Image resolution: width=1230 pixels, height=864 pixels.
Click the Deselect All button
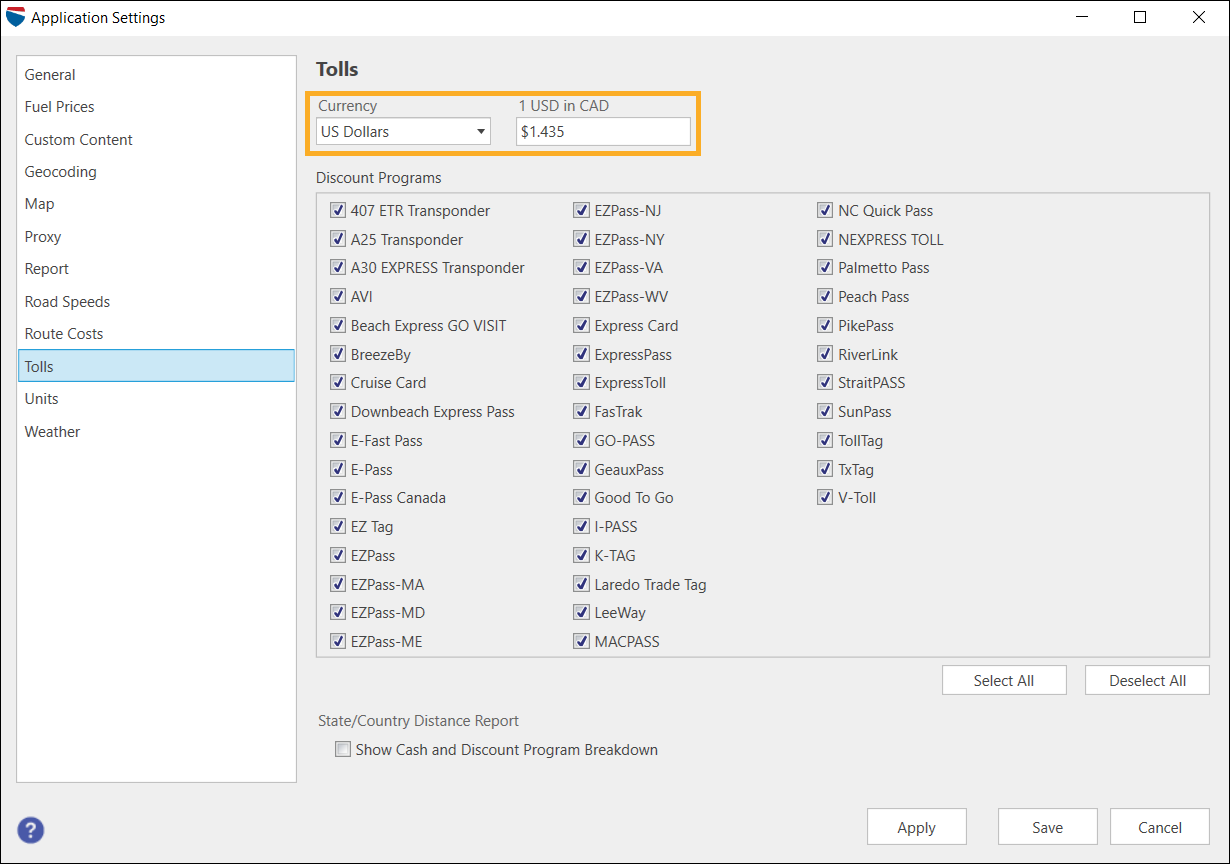tap(1147, 680)
